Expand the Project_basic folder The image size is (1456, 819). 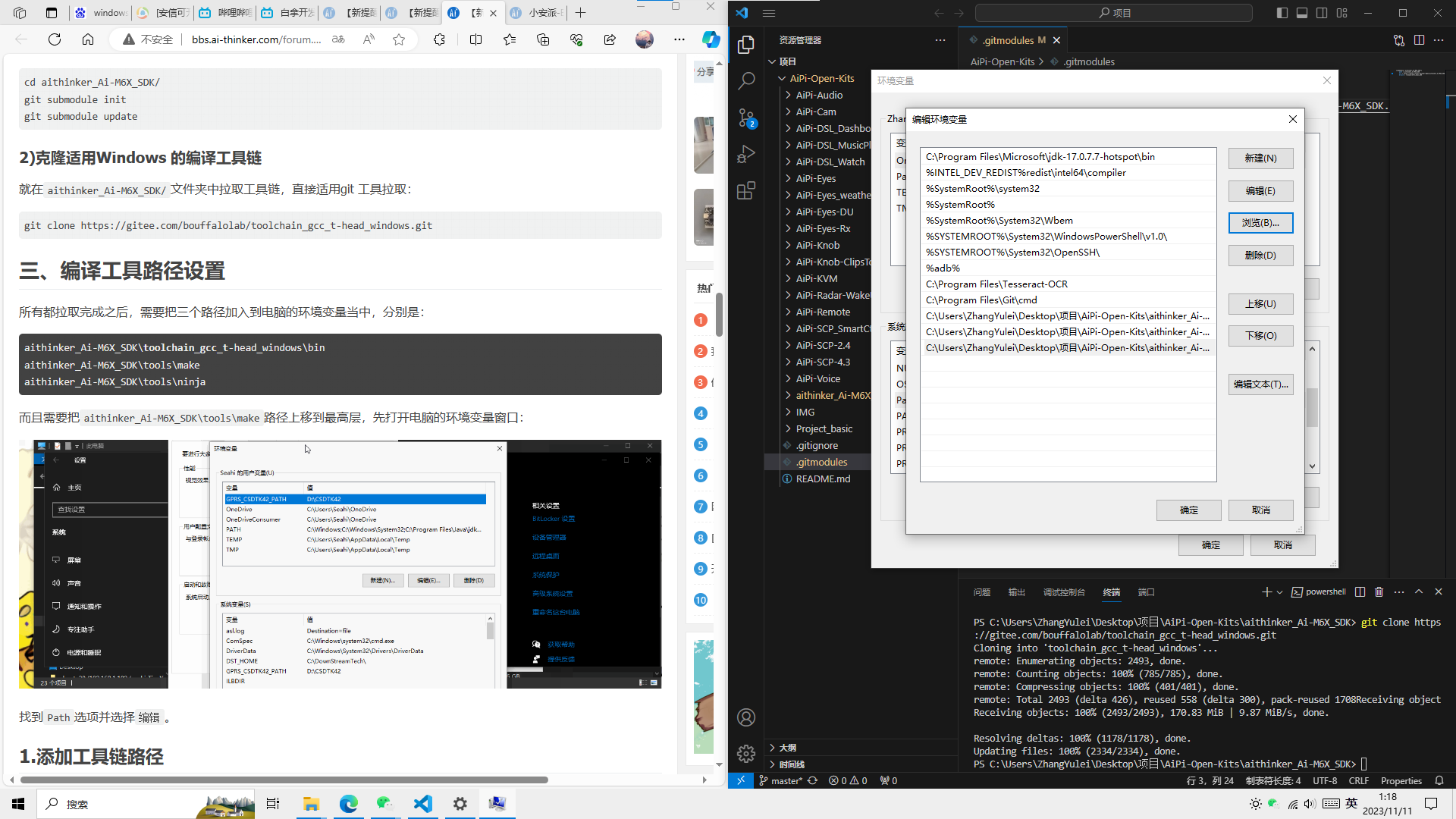824,428
